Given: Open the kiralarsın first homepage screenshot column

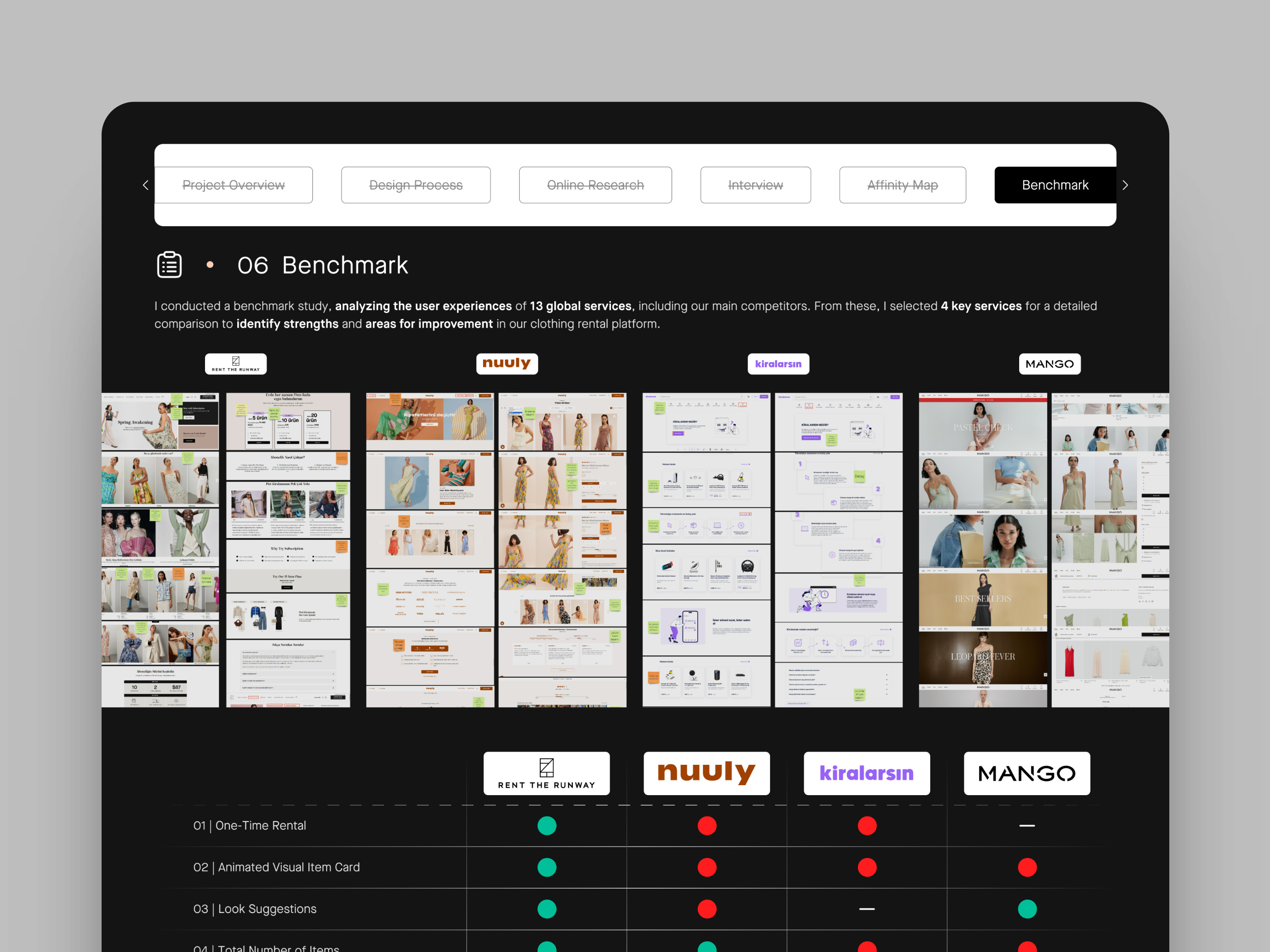Looking at the screenshot, I should (x=706, y=550).
